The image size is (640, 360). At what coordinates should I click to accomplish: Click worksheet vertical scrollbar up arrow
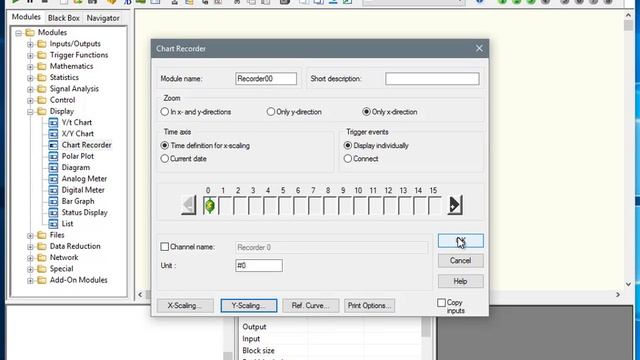[x=628, y=15]
